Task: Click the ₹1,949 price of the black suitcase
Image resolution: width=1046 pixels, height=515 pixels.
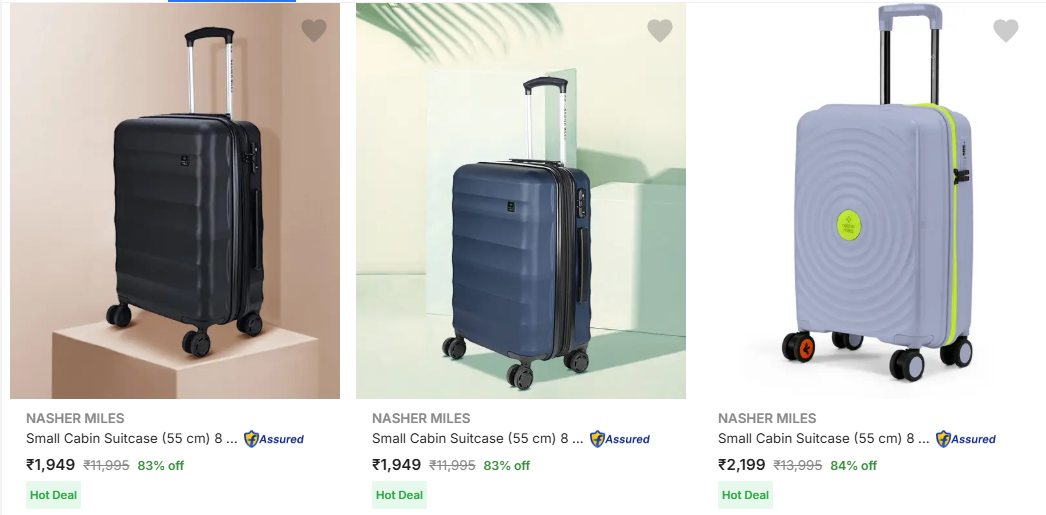Action: pos(51,465)
